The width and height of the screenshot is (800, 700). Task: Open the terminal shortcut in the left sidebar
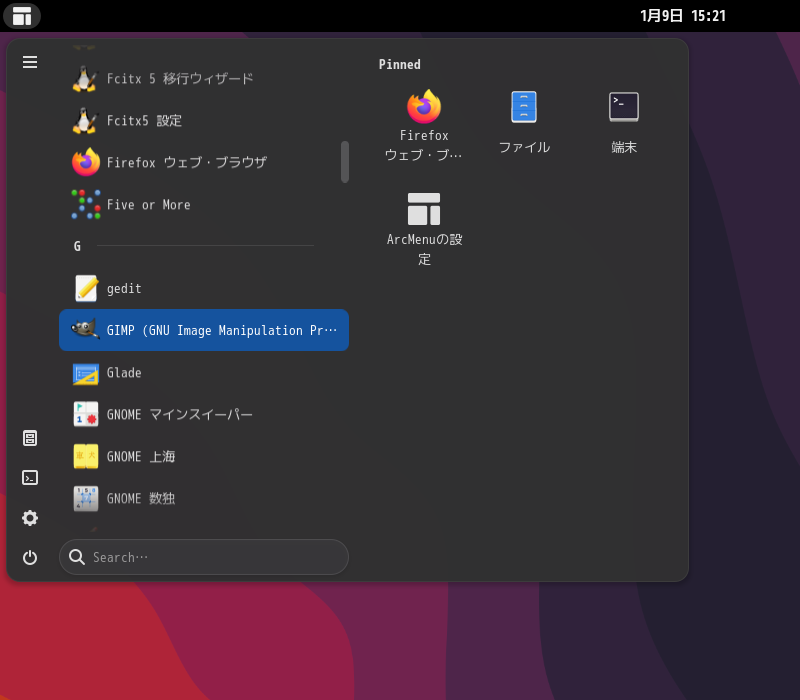[x=30, y=478]
